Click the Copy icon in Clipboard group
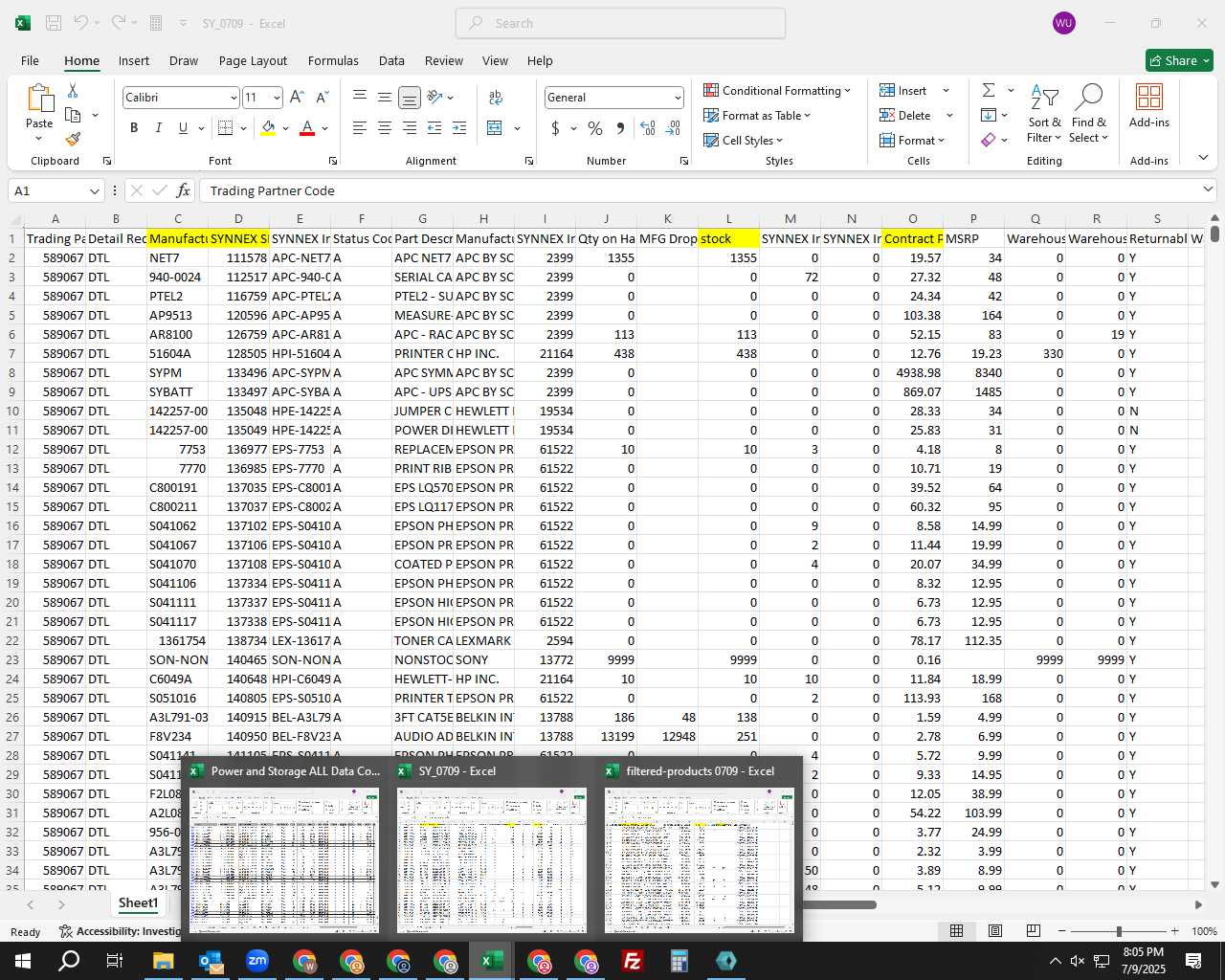1225x980 pixels. pyautogui.click(x=73, y=115)
